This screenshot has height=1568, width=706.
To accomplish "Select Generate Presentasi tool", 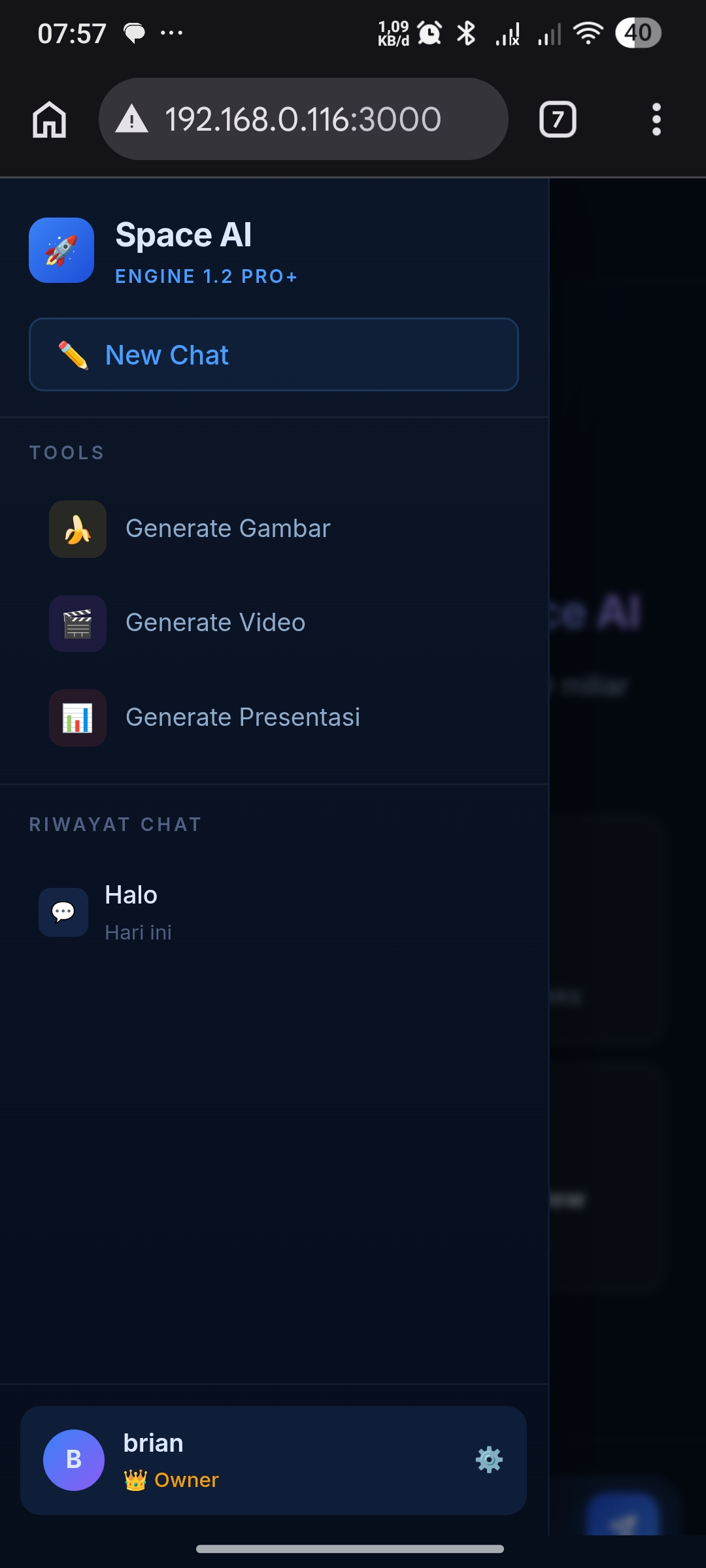I will pyautogui.click(x=274, y=717).
